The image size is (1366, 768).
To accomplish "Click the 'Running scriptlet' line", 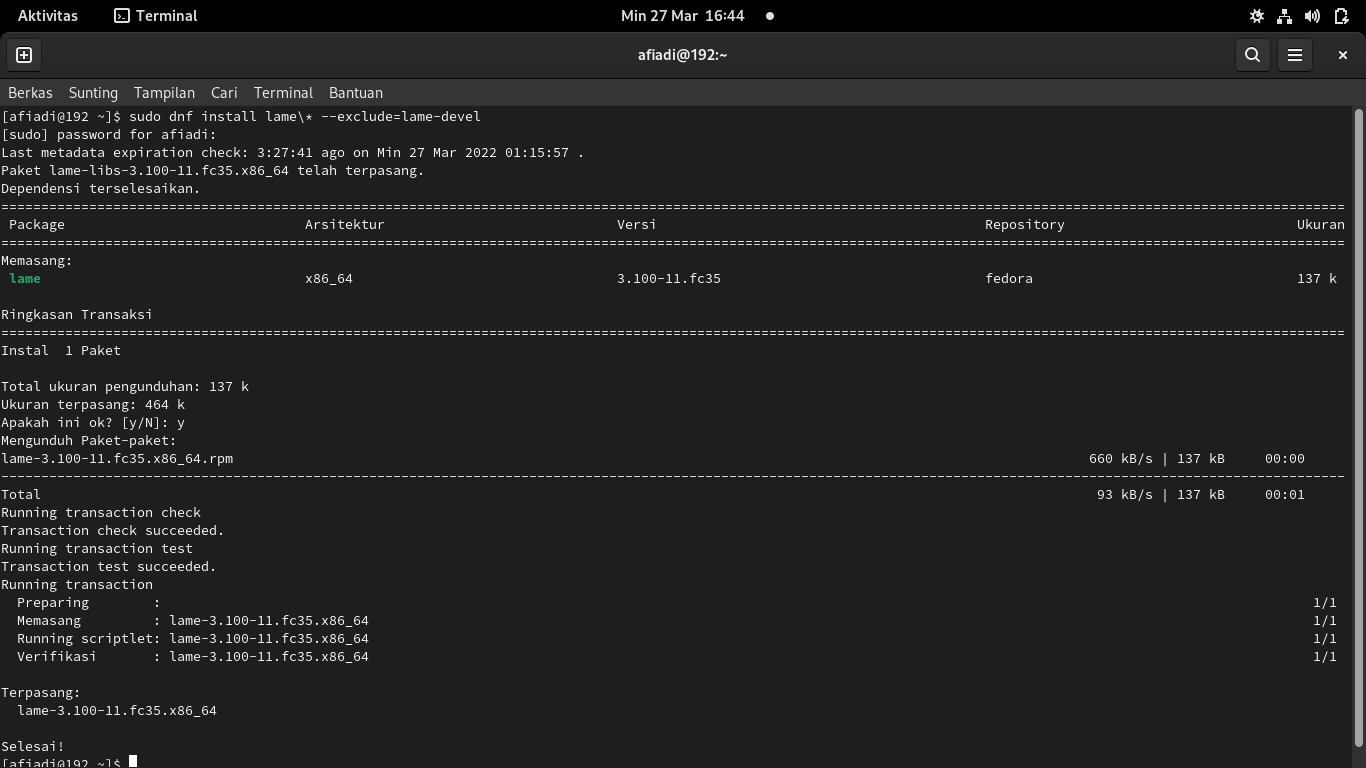I will tap(193, 638).
